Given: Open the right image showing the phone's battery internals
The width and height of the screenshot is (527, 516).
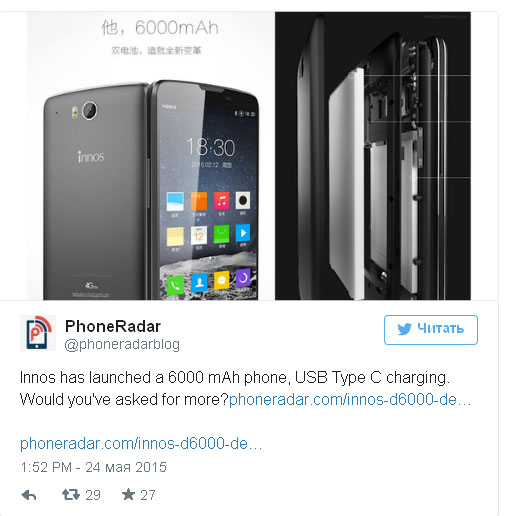Looking at the screenshot, I should [373, 156].
